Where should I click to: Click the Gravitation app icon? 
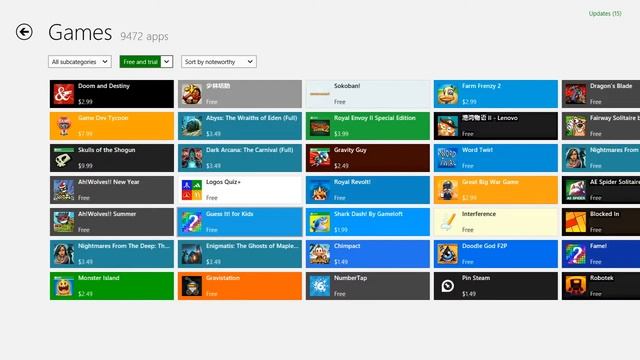coord(192,286)
